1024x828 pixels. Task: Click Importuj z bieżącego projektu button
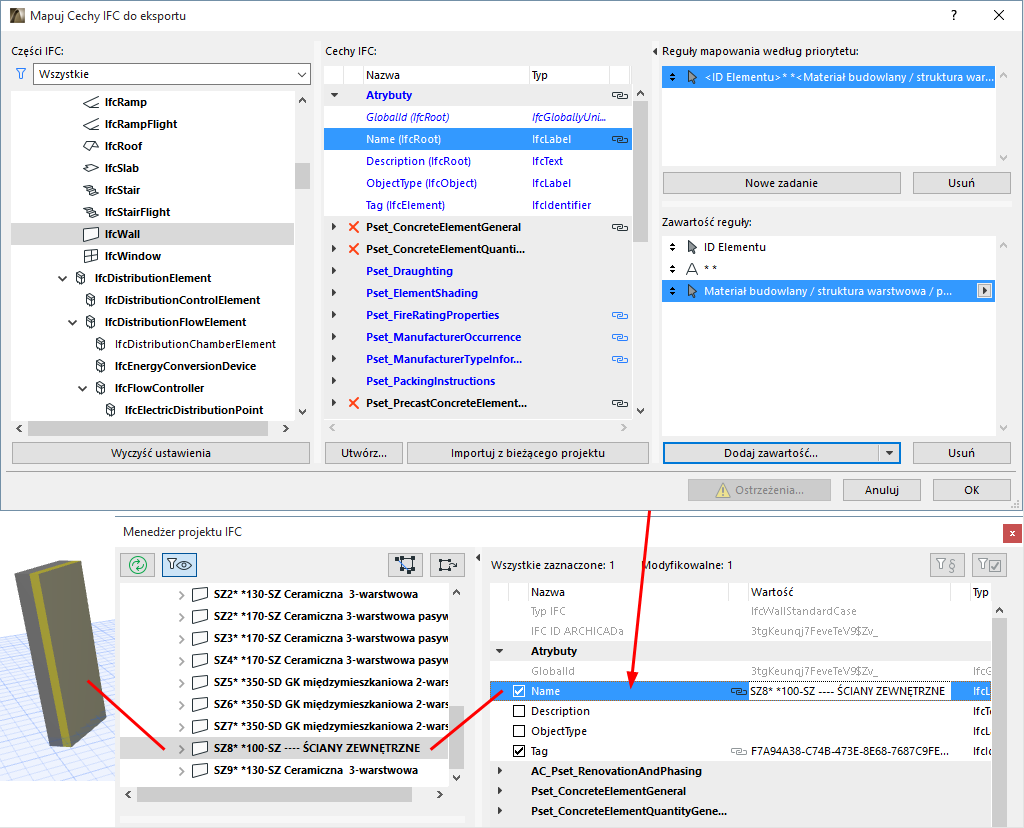click(528, 453)
